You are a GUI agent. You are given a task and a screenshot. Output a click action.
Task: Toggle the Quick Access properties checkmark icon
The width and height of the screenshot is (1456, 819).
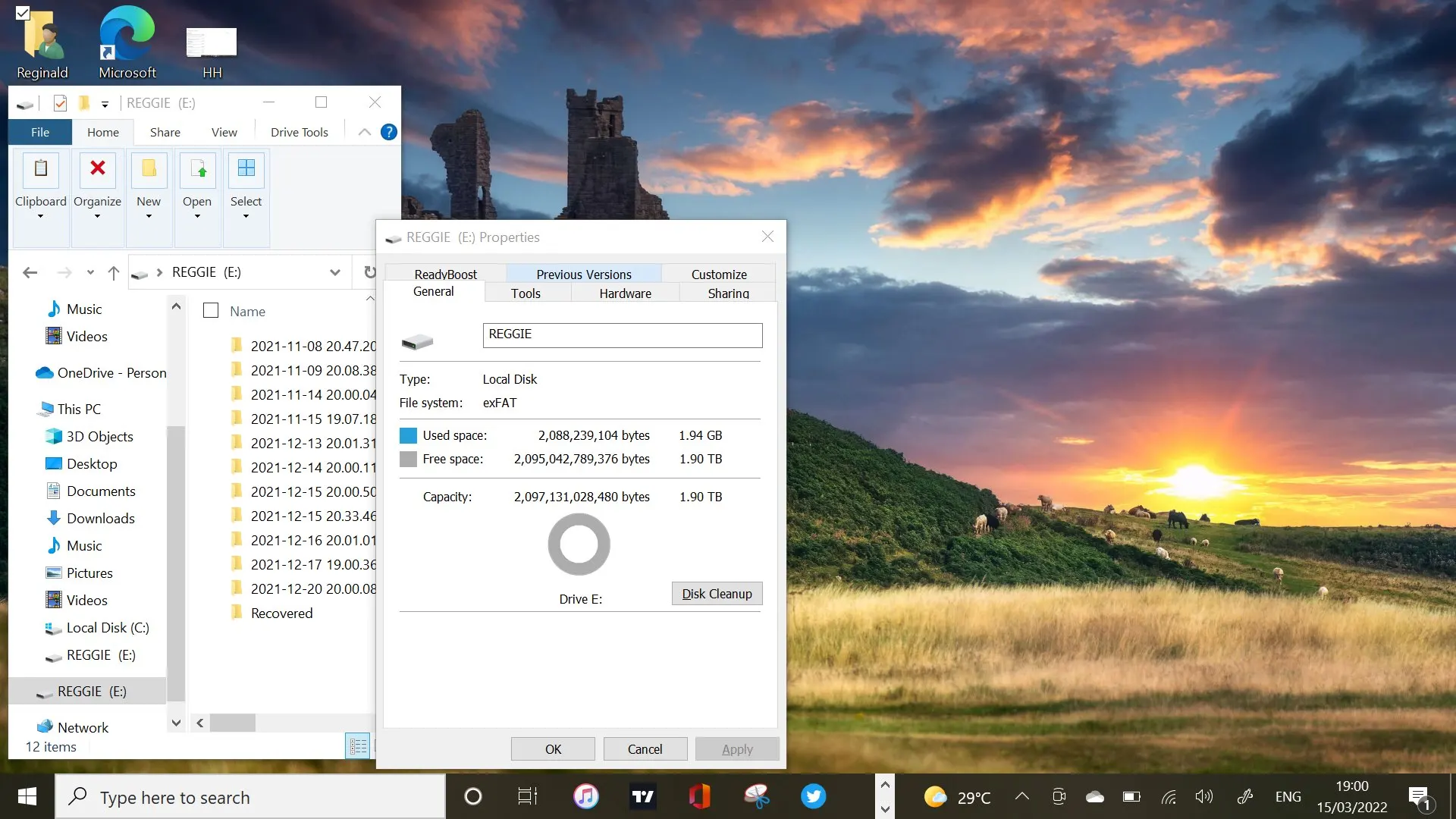pos(60,103)
